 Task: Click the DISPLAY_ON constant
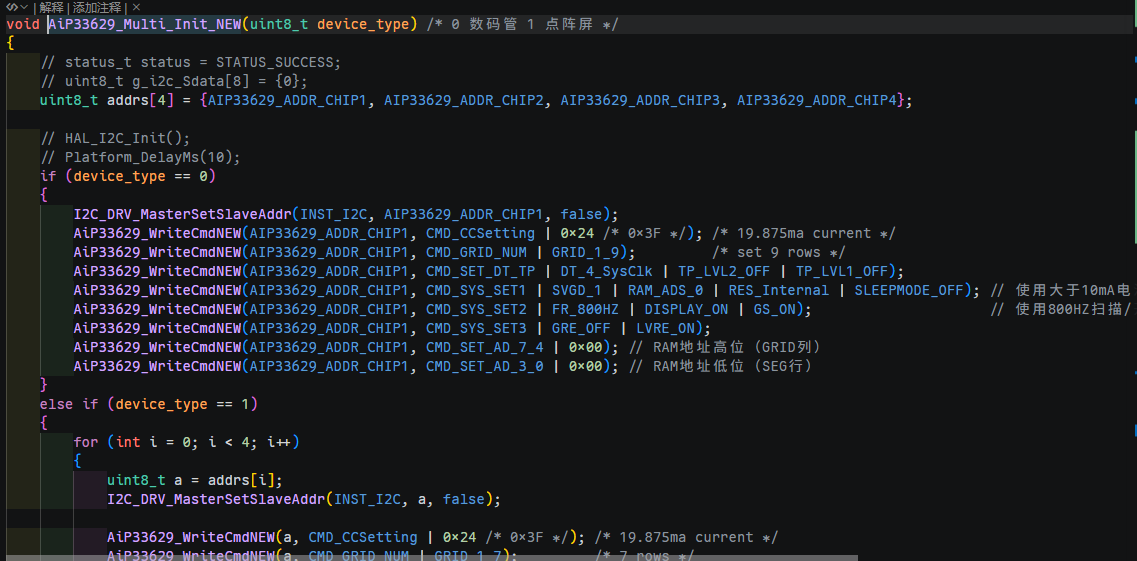(x=686, y=309)
